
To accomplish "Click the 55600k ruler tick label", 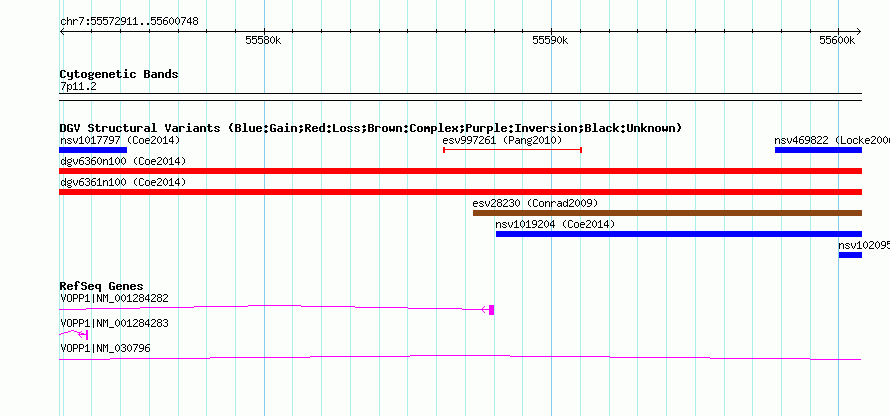I will (837, 40).
